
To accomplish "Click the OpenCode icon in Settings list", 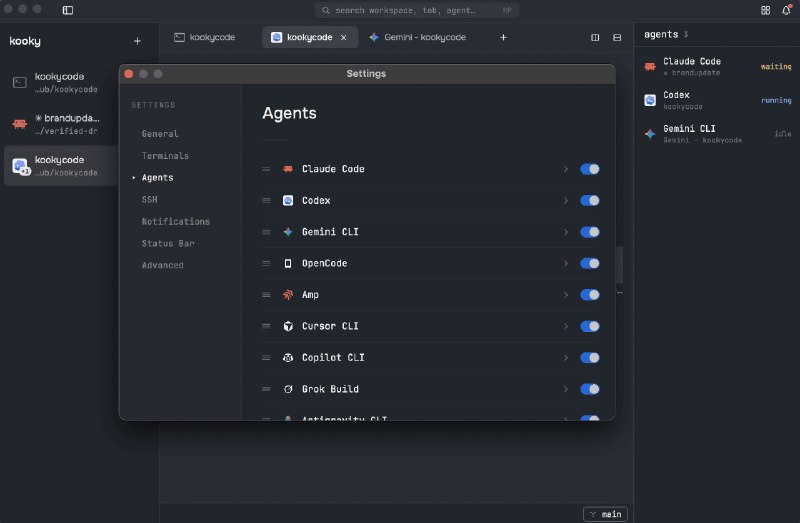I will click(x=288, y=263).
